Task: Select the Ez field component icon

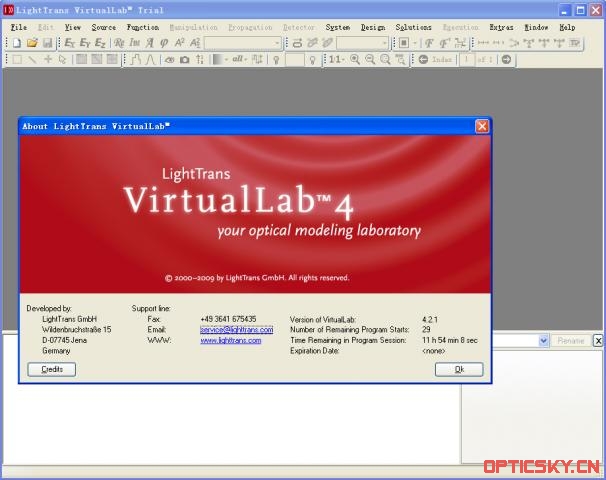Action: pos(100,43)
